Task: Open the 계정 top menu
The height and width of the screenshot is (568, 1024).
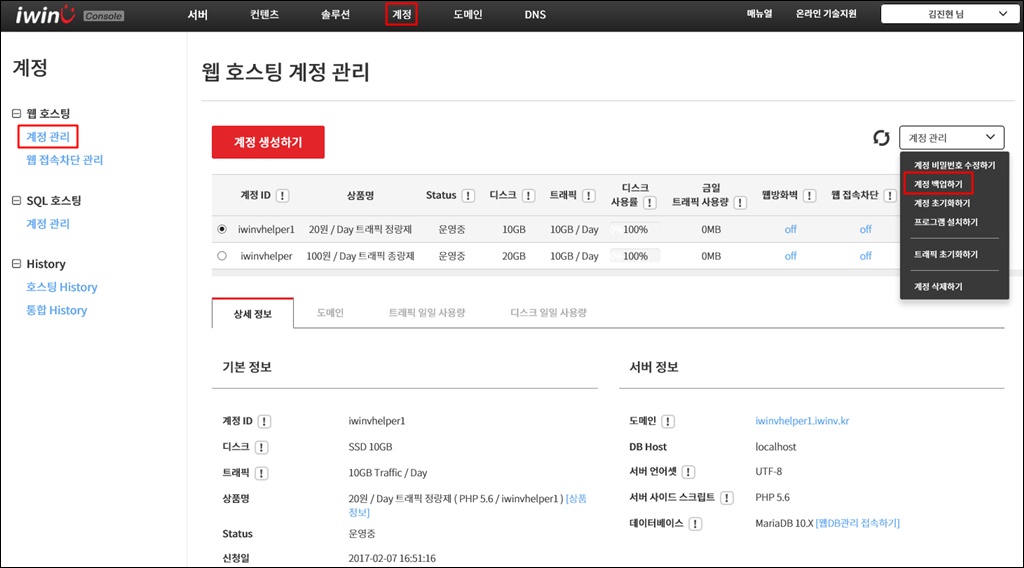Action: tap(401, 14)
